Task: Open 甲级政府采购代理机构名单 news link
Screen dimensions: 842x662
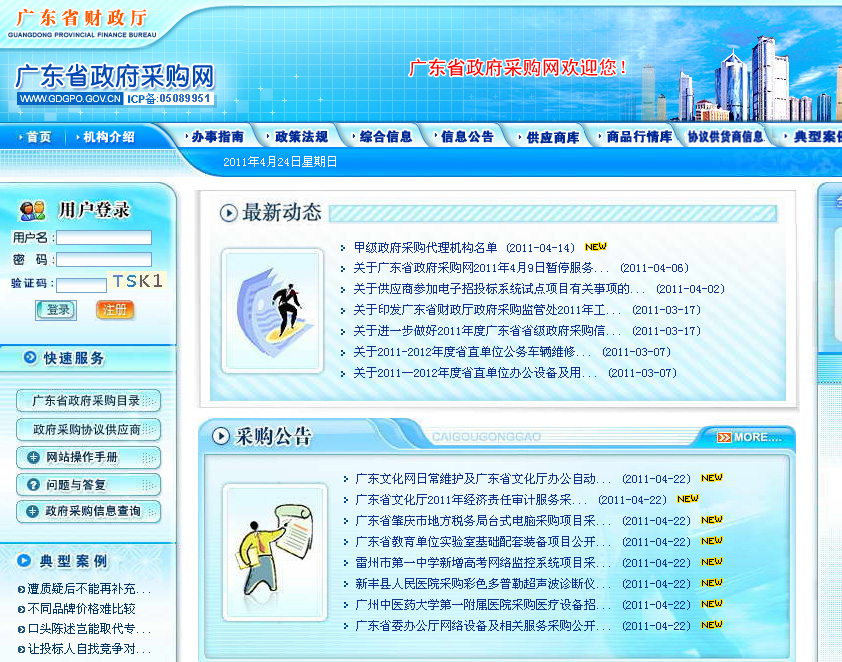Action: coord(425,248)
